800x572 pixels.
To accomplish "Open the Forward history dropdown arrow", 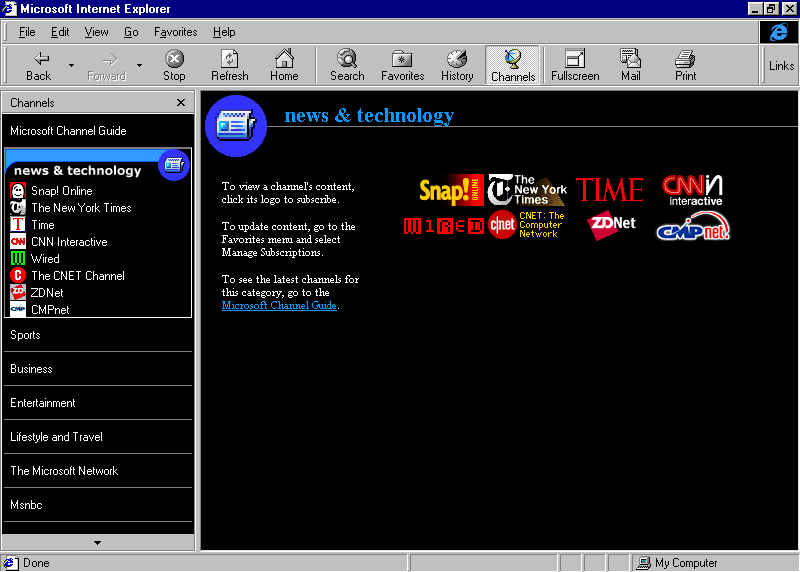I will [139, 65].
